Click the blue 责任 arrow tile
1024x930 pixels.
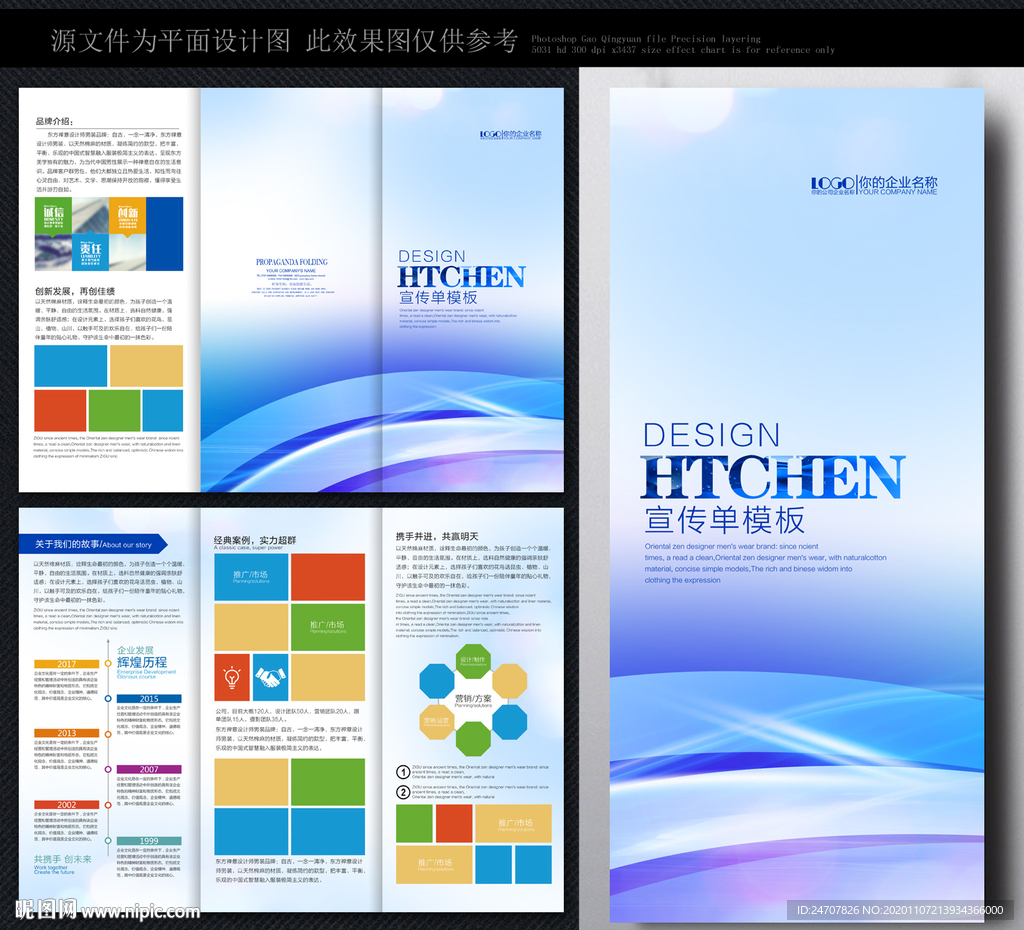point(90,252)
